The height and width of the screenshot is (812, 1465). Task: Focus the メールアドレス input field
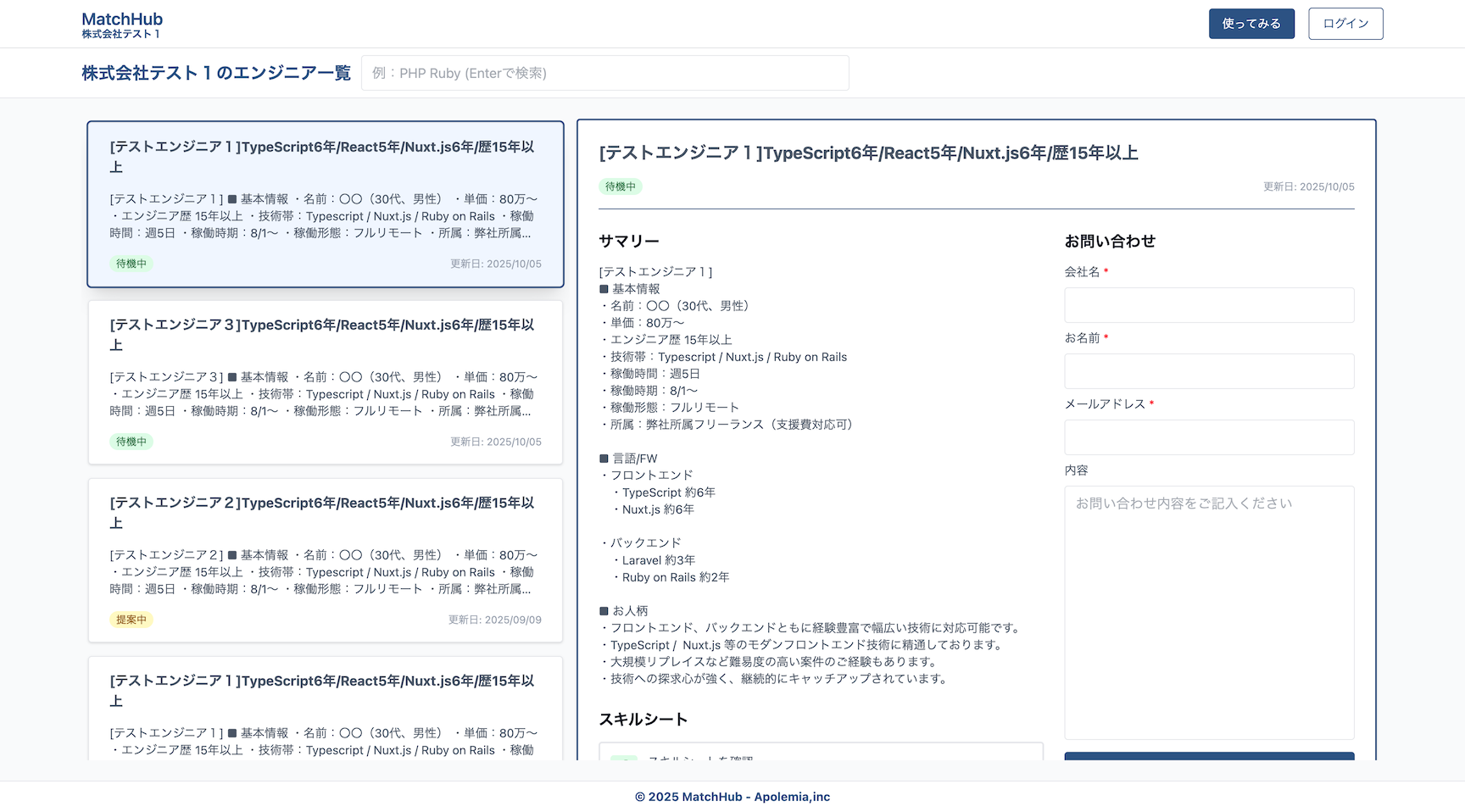pyautogui.click(x=1209, y=437)
